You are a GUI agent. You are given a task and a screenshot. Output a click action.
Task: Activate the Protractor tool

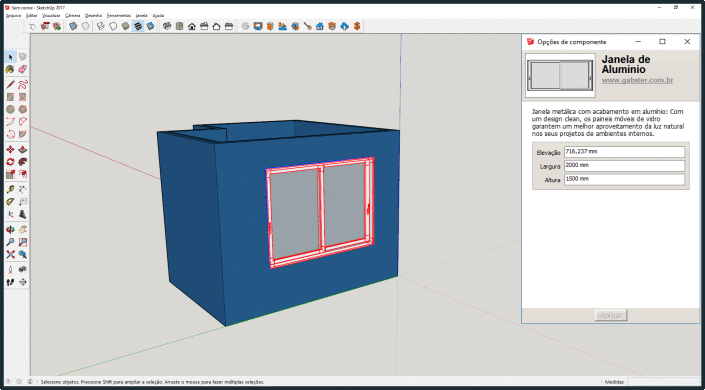point(10,202)
